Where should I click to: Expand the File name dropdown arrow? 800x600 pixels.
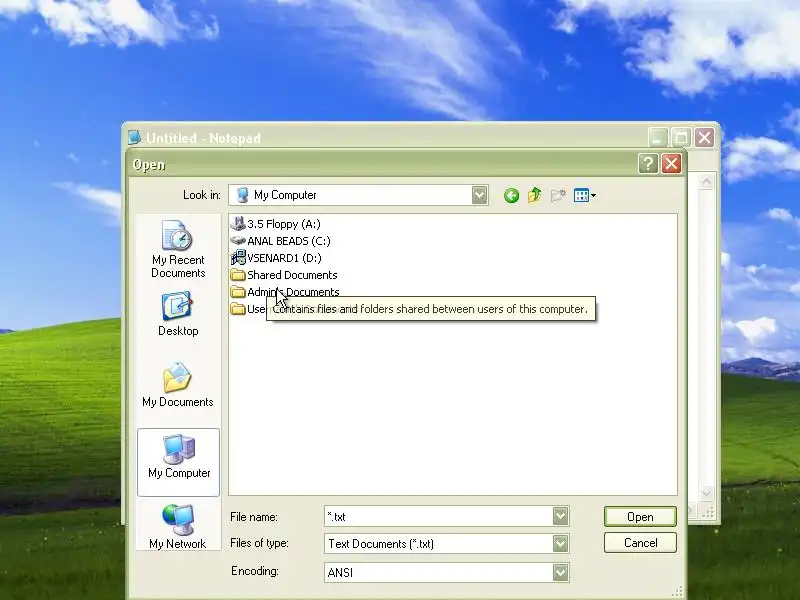560,516
